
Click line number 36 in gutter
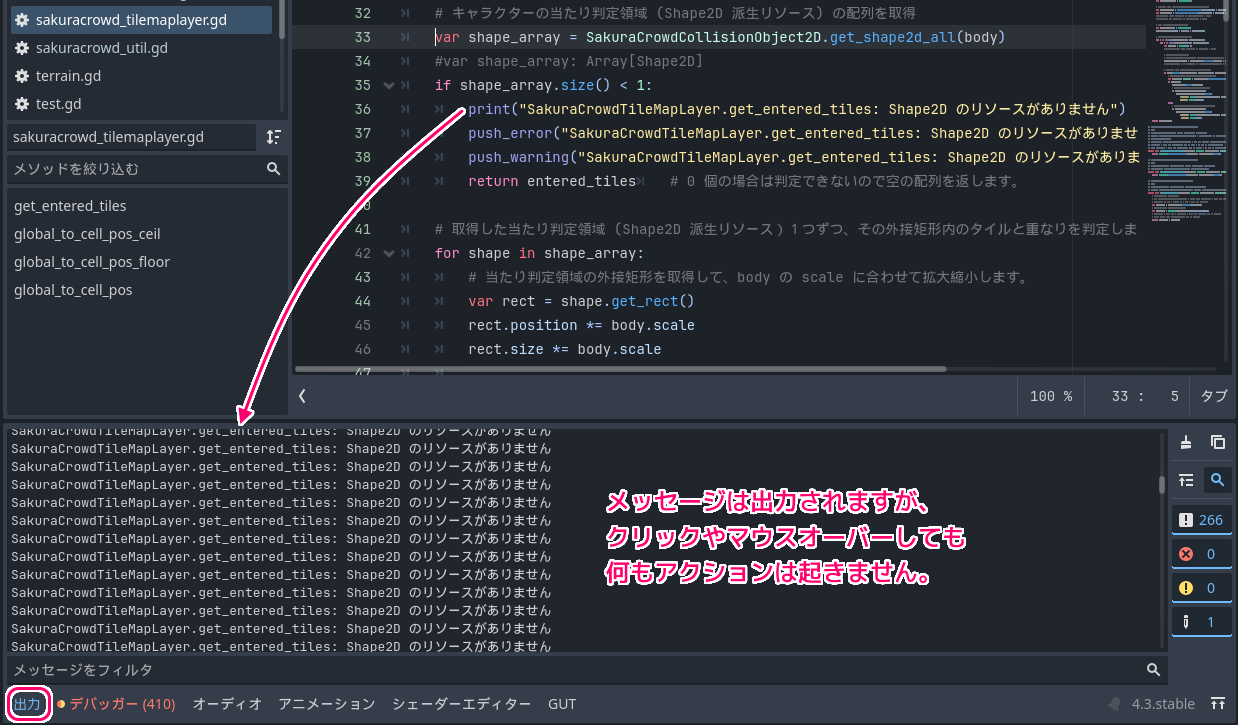pos(362,109)
